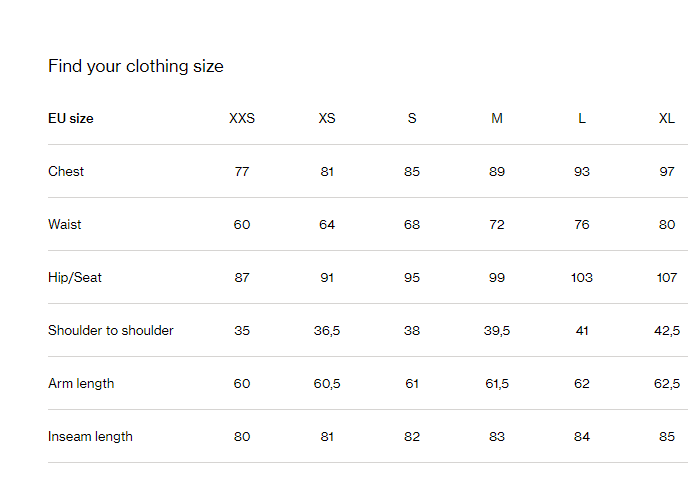This screenshot has width=697, height=494.
Task: Click Arm length value 62,5 for XL
Action: [666, 384]
